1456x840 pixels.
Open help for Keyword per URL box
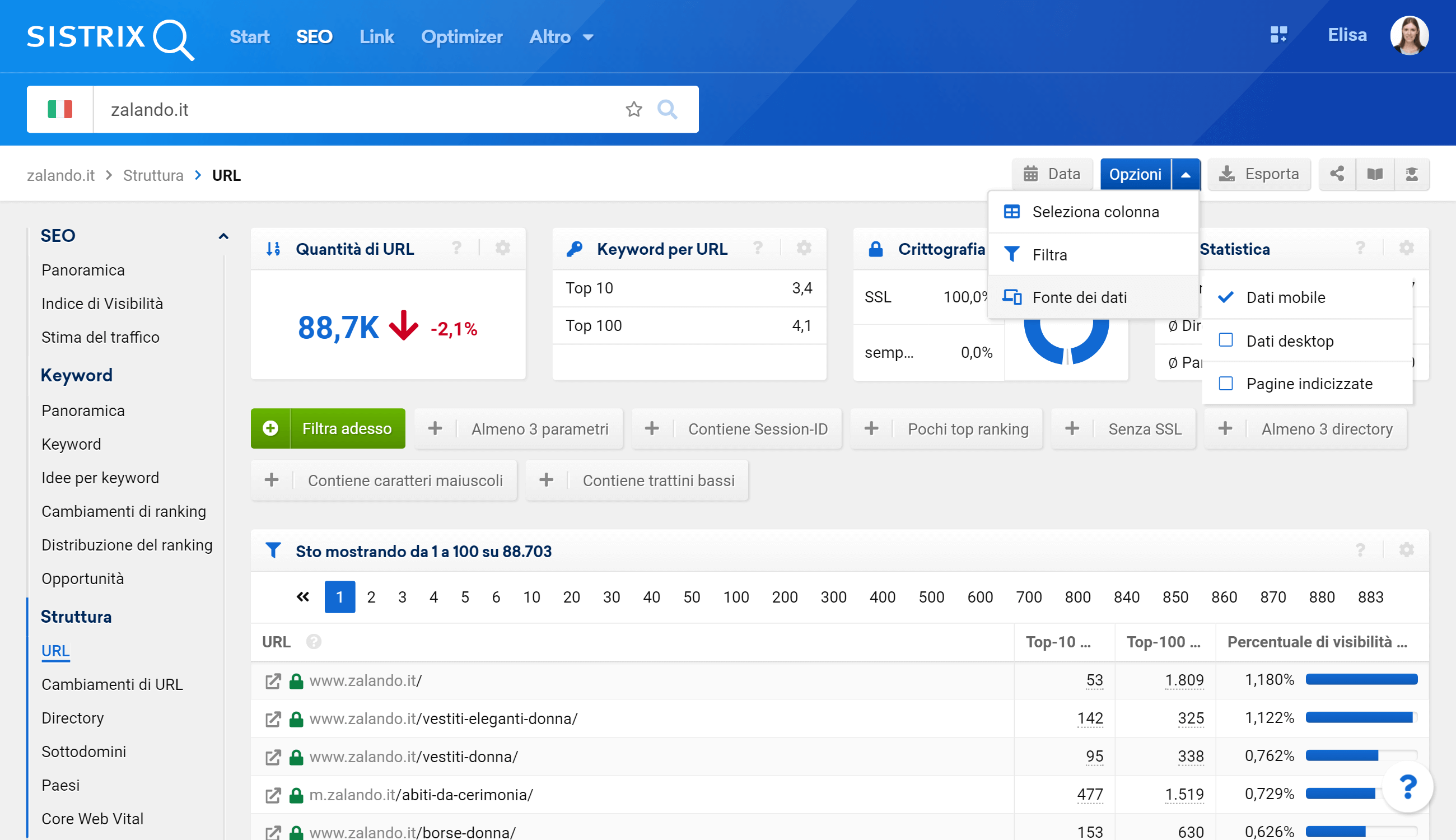click(758, 248)
